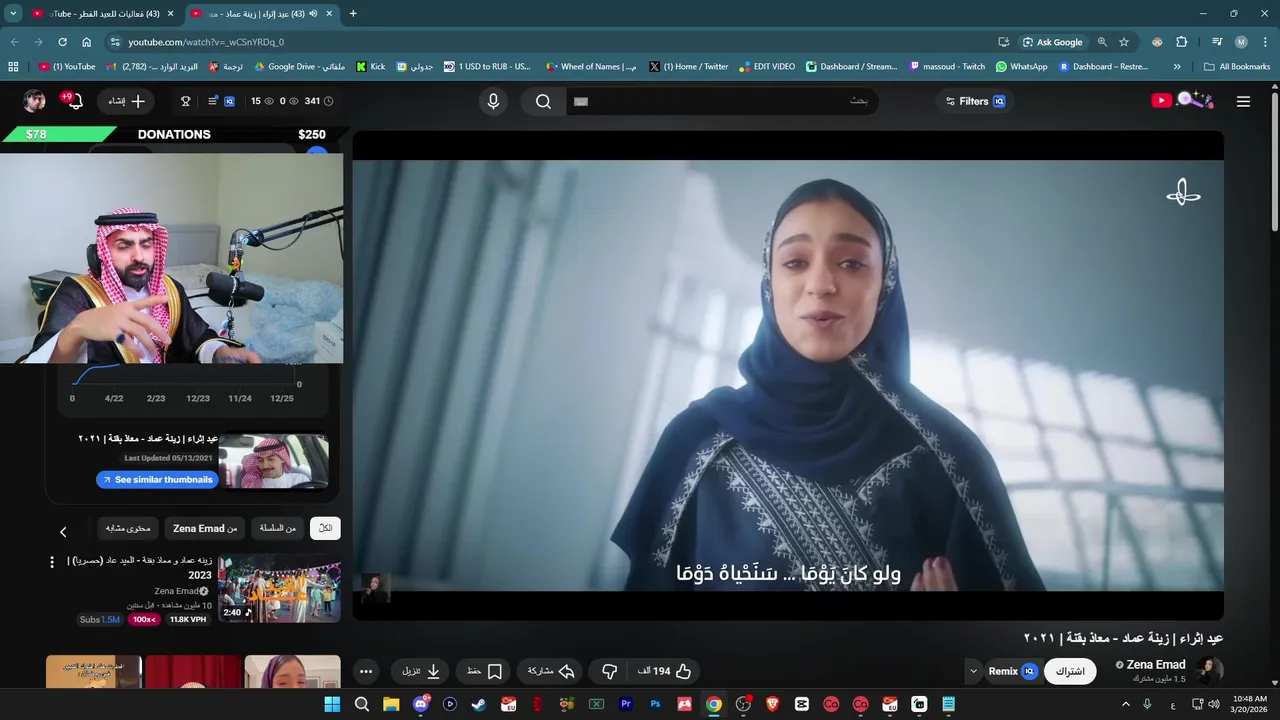
Task: Click the YouTube search magnifier button
Action: [x=543, y=101]
